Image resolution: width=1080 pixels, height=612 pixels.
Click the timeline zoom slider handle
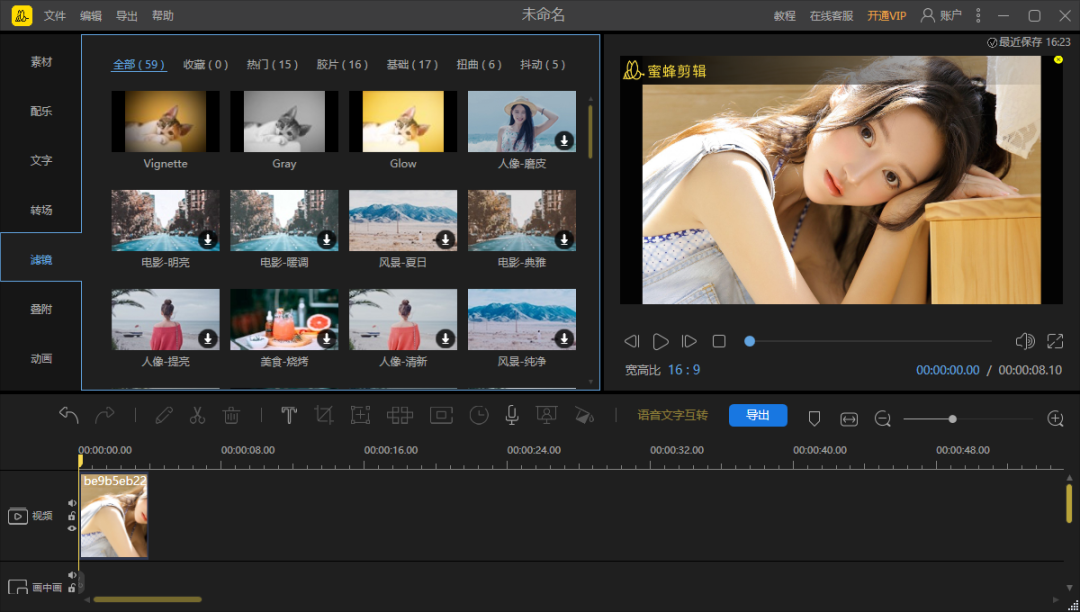tap(953, 419)
